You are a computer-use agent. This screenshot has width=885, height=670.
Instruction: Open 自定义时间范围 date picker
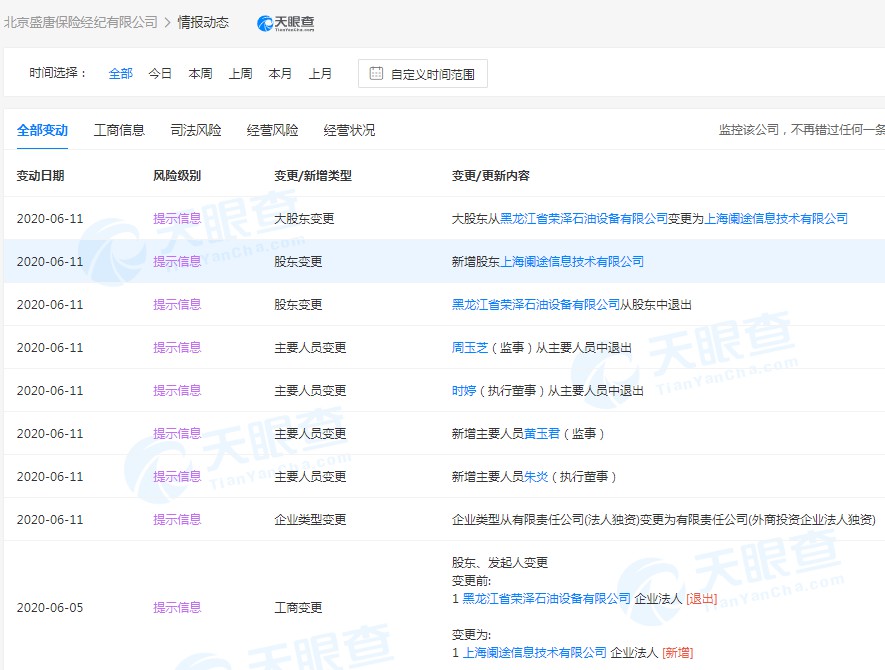tap(423, 73)
